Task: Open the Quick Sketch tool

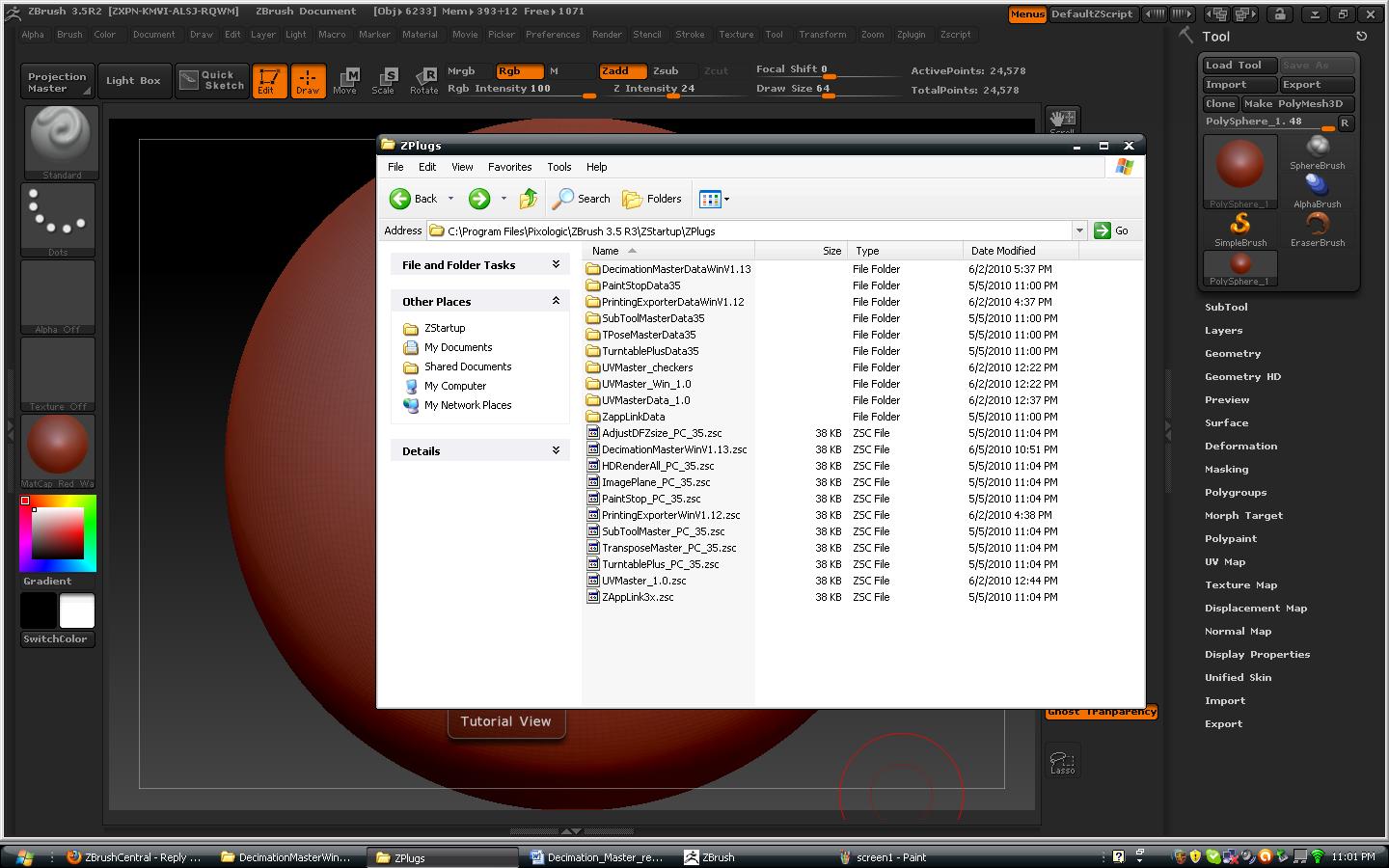Action: tap(212, 80)
